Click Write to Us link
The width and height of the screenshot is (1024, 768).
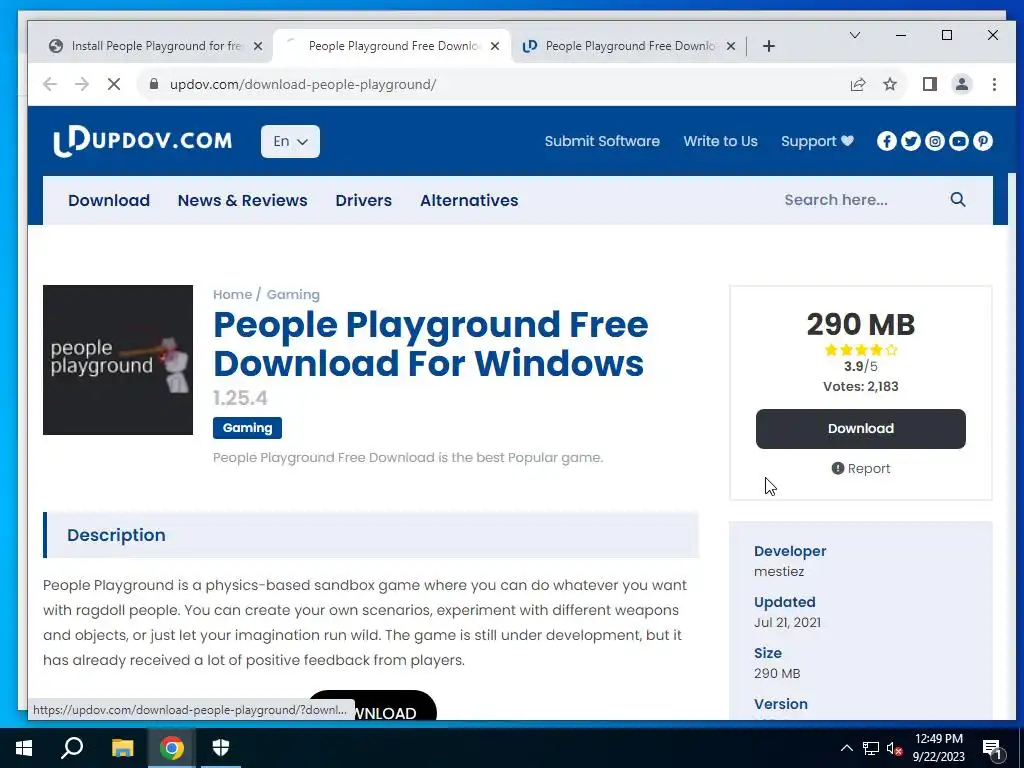click(720, 141)
